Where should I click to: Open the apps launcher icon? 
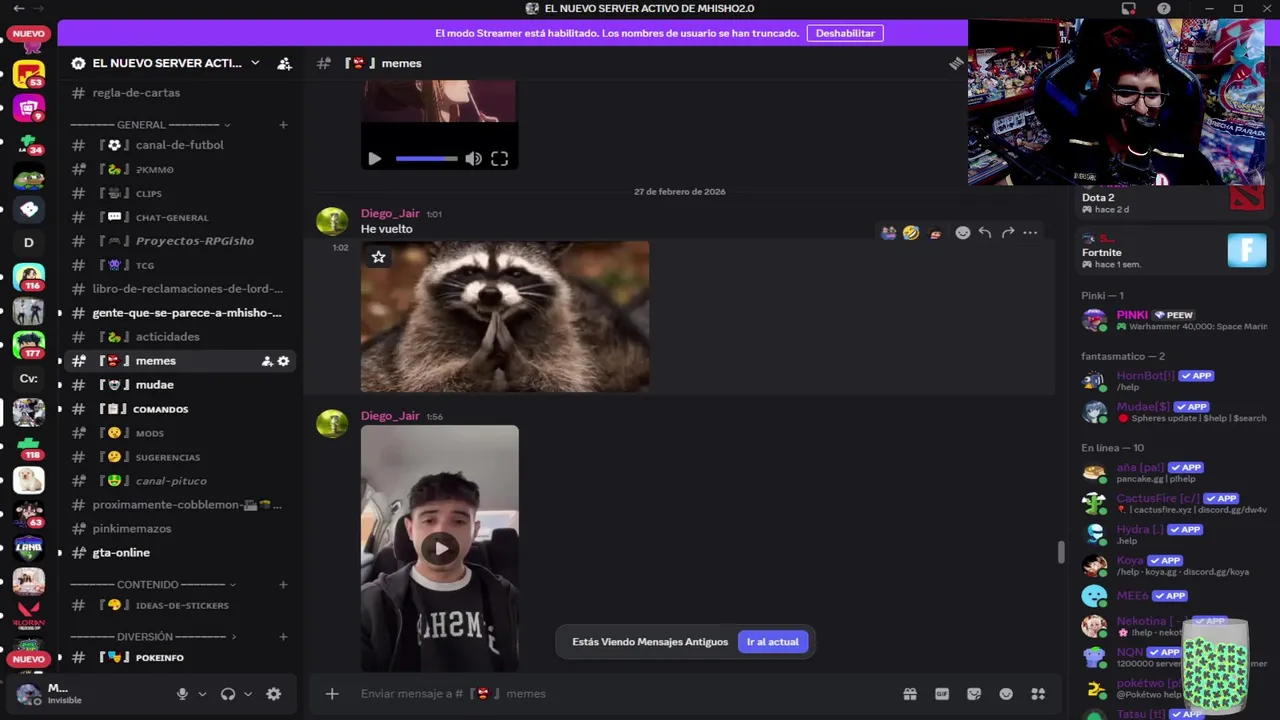pyautogui.click(x=1038, y=694)
